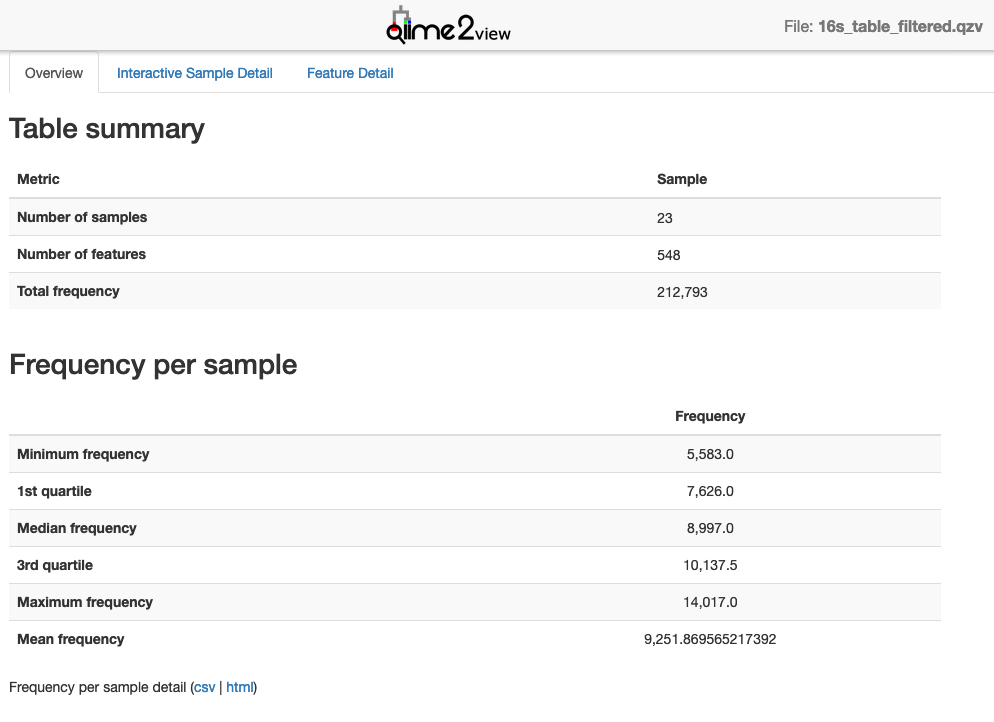Select the Mean frequency value 9,251.869565217392

coord(710,639)
